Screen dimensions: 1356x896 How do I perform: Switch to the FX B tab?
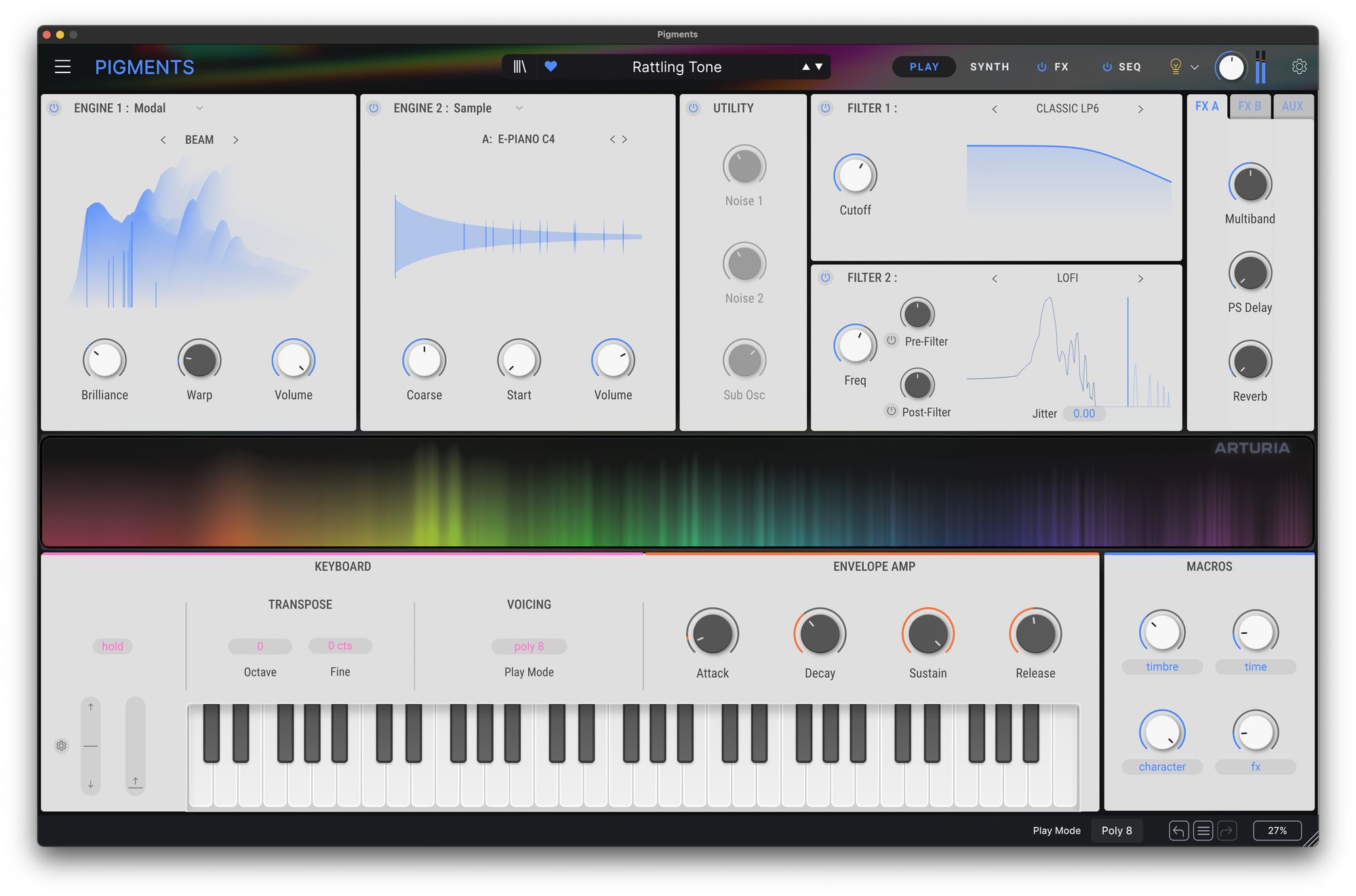point(1249,106)
